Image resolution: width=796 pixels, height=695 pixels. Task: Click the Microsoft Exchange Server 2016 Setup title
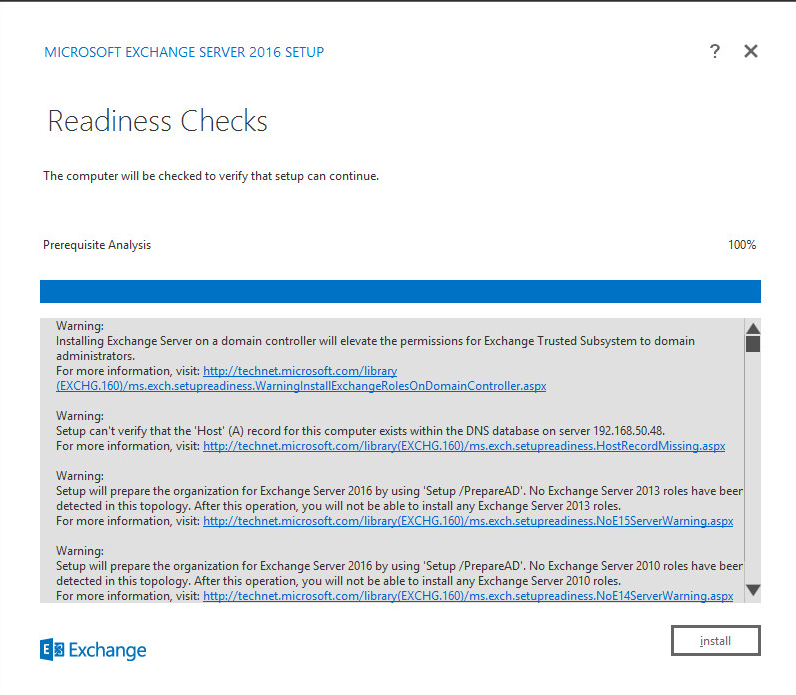point(184,52)
